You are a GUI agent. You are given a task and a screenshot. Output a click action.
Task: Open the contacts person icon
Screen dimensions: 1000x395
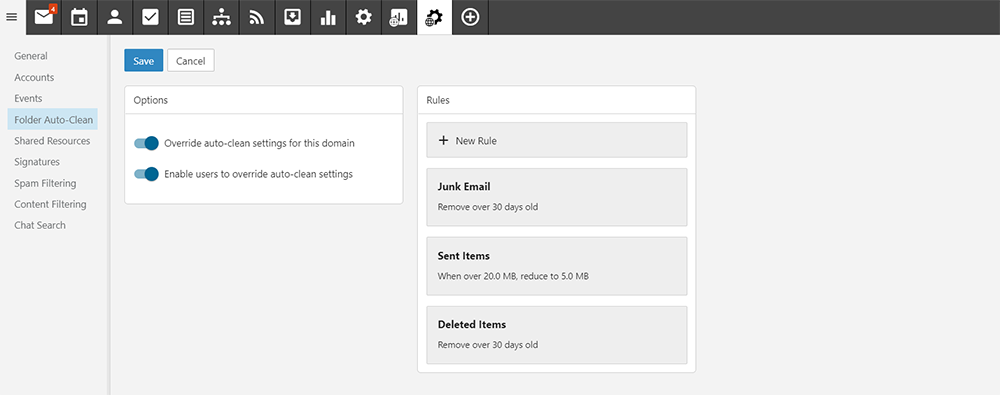[x=115, y=17]
